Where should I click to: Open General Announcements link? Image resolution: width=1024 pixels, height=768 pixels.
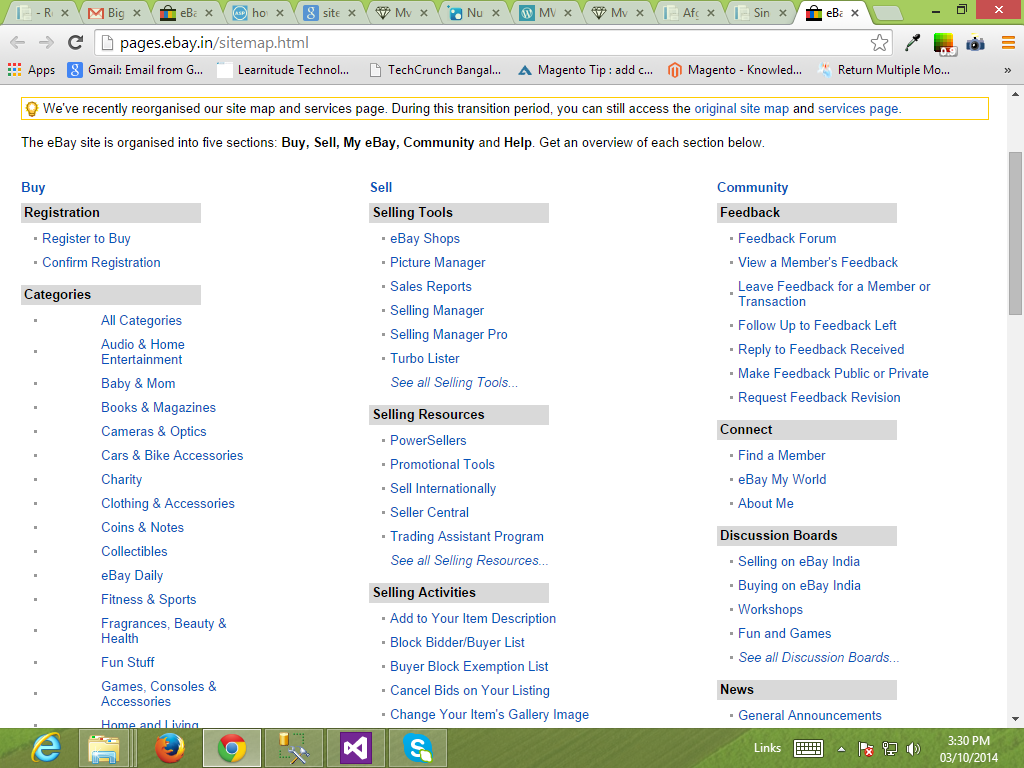(809, 716)
